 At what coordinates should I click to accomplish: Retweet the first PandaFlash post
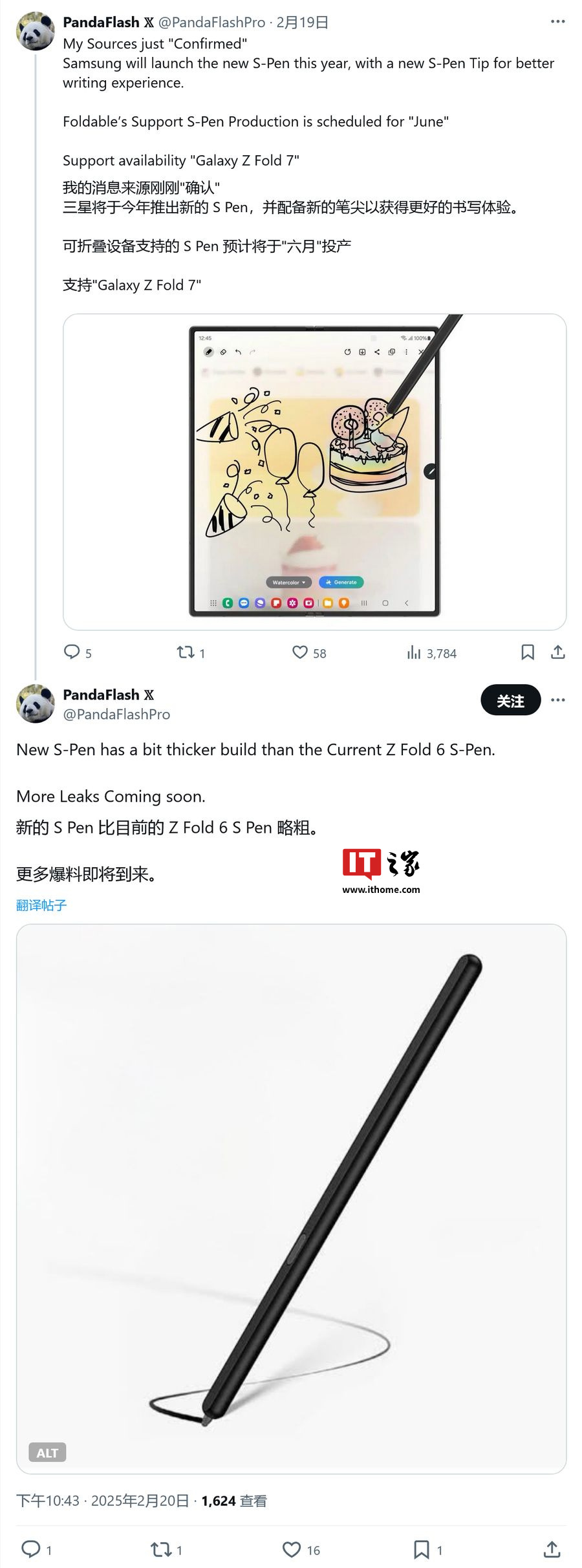(191, 652)
